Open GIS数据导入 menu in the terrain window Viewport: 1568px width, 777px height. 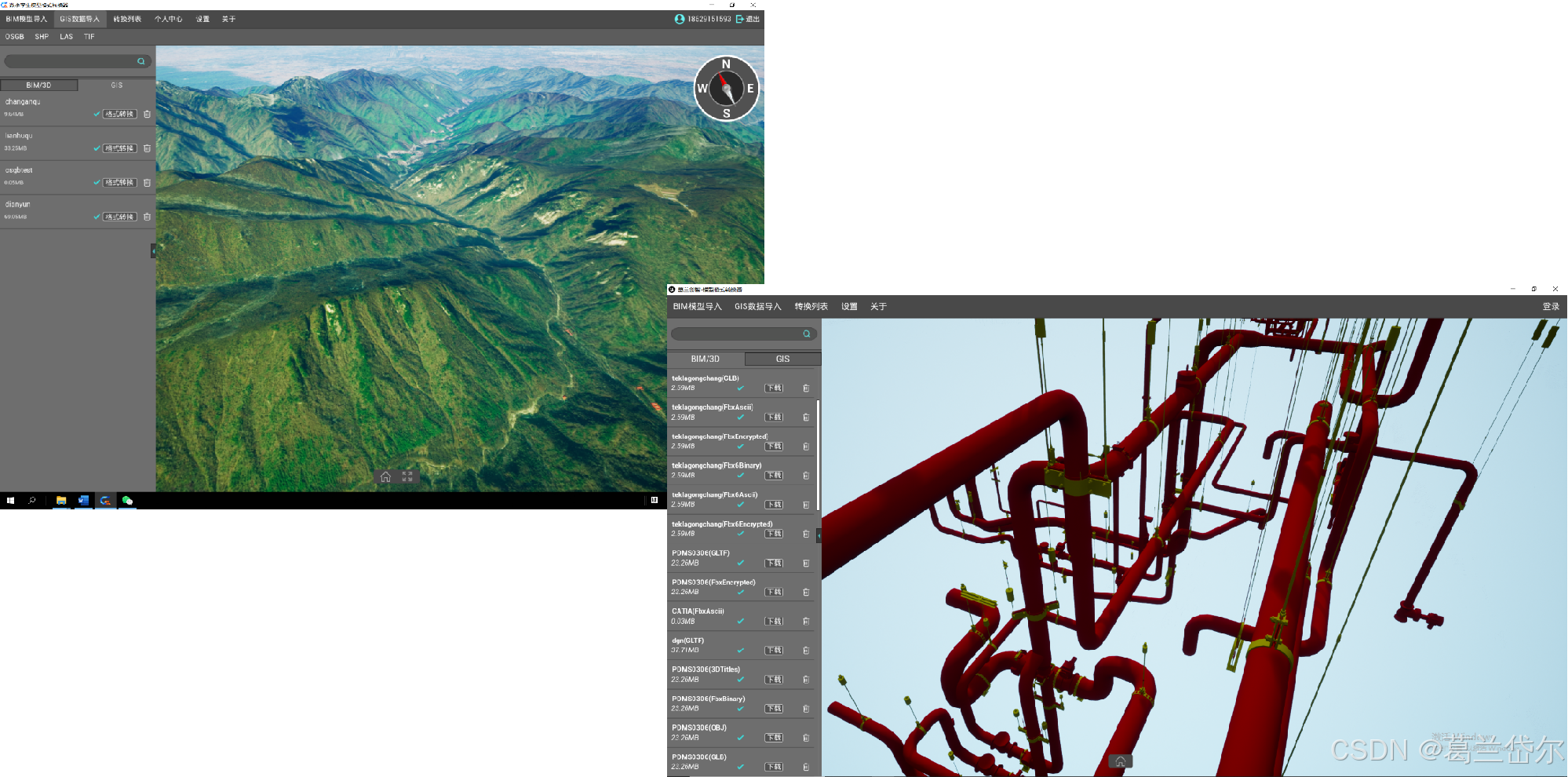click(79, 19)
